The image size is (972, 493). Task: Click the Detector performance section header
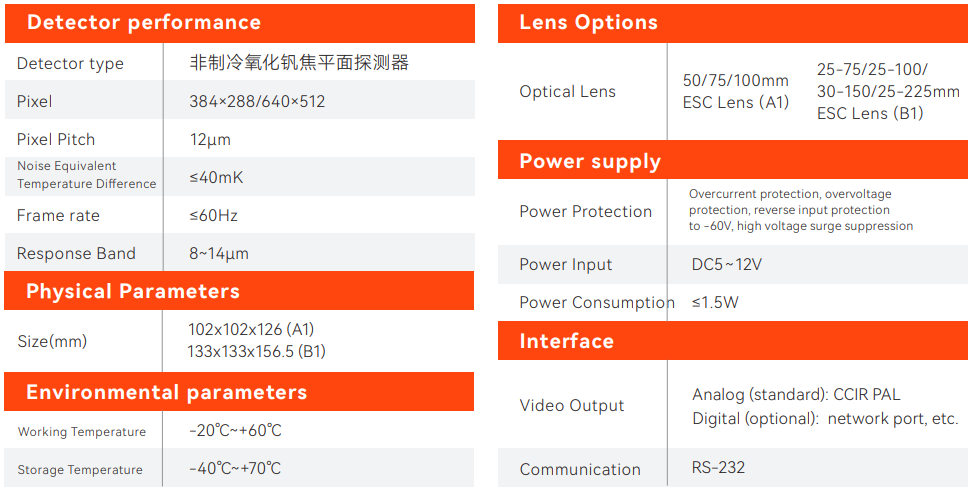click(x=144, y=23)
